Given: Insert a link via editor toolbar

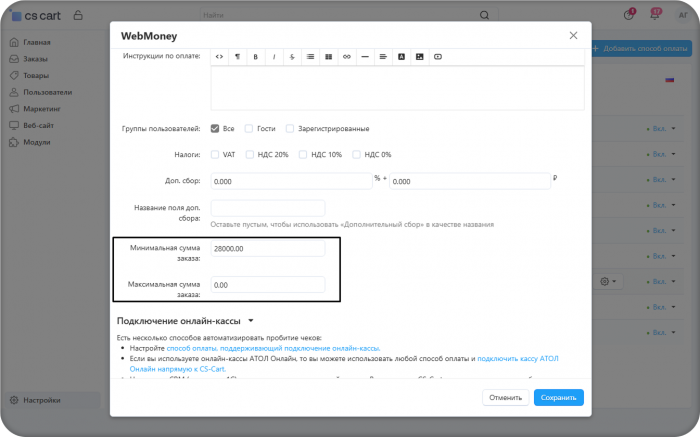Looking at the screenshot, I should (x=347, y=57).
